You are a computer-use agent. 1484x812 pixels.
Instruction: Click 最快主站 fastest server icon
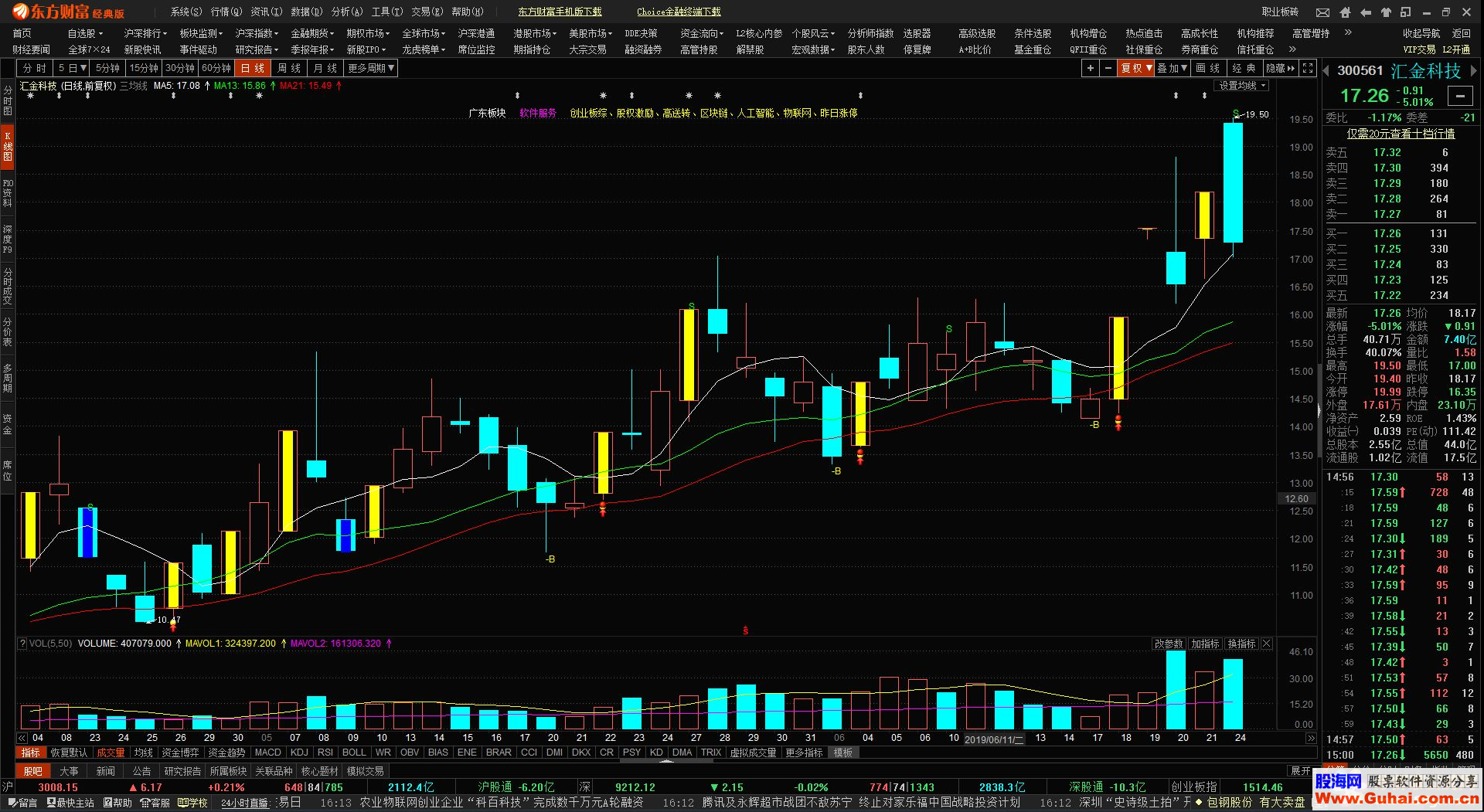[x=70, y=803]
